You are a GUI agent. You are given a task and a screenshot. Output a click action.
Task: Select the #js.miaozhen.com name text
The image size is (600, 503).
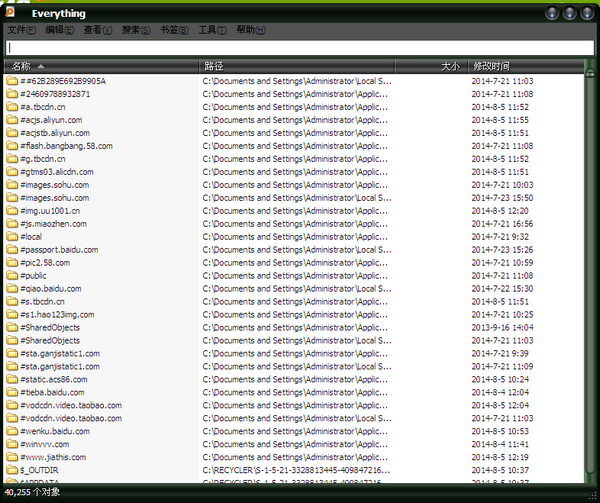(x=54, y=224)
